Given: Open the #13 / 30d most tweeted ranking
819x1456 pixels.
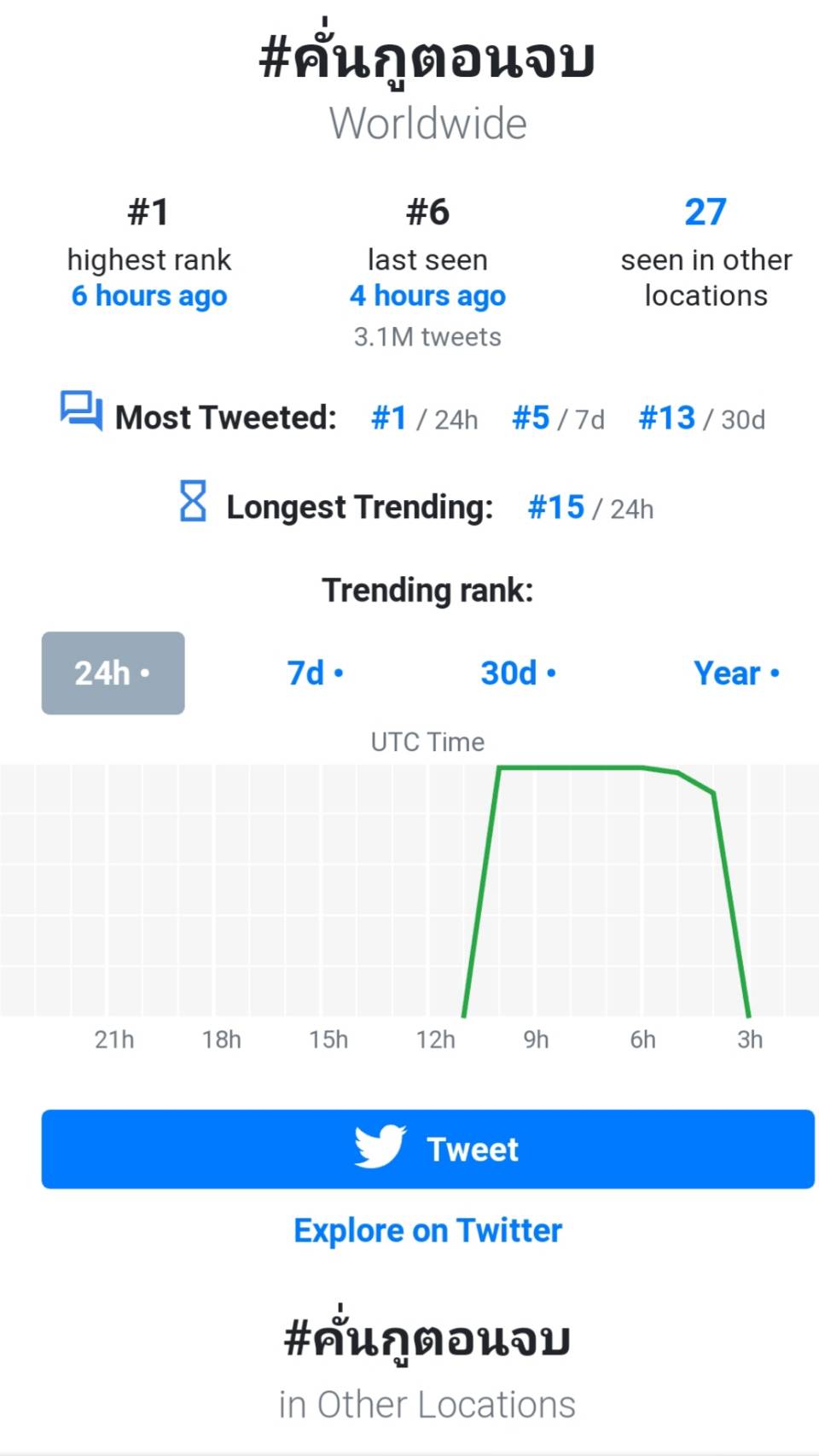Looking at the screenshot, I should pos(702,418).
